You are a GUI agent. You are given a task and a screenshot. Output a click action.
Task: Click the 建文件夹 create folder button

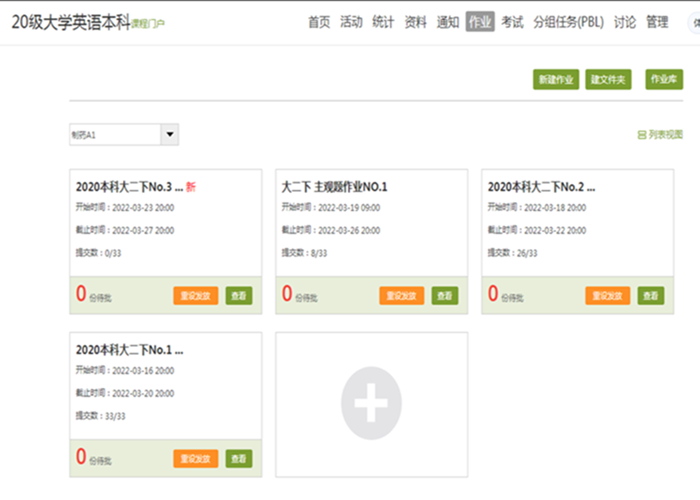click(x=609, y=80)
